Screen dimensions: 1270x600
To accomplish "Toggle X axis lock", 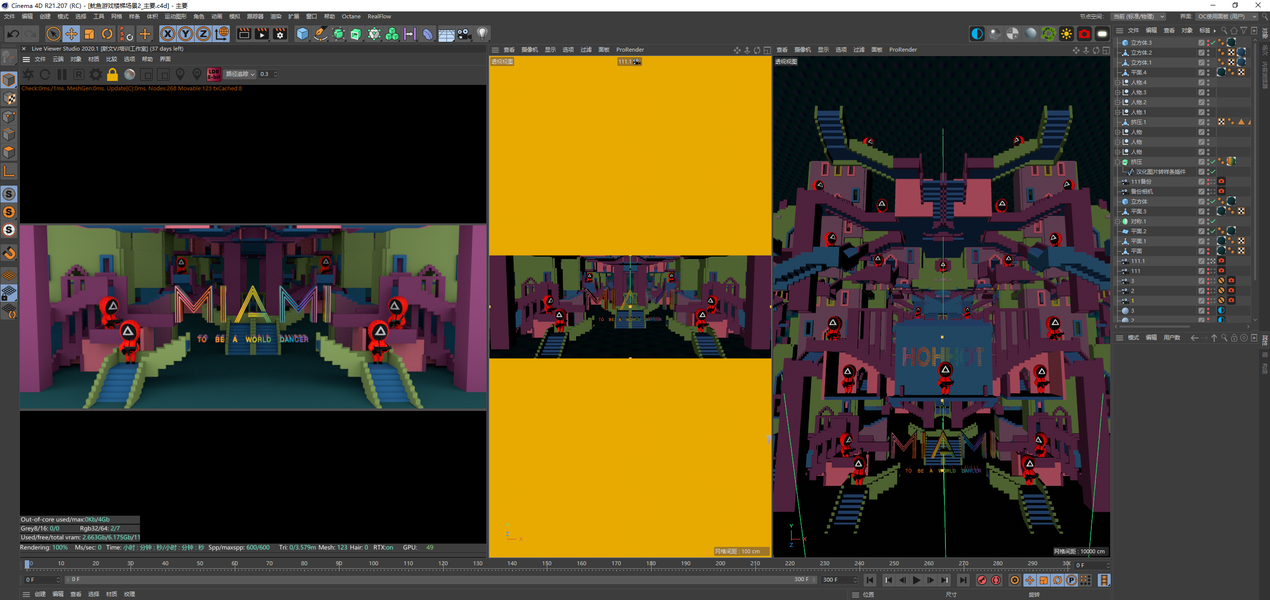I will [168, 34].
